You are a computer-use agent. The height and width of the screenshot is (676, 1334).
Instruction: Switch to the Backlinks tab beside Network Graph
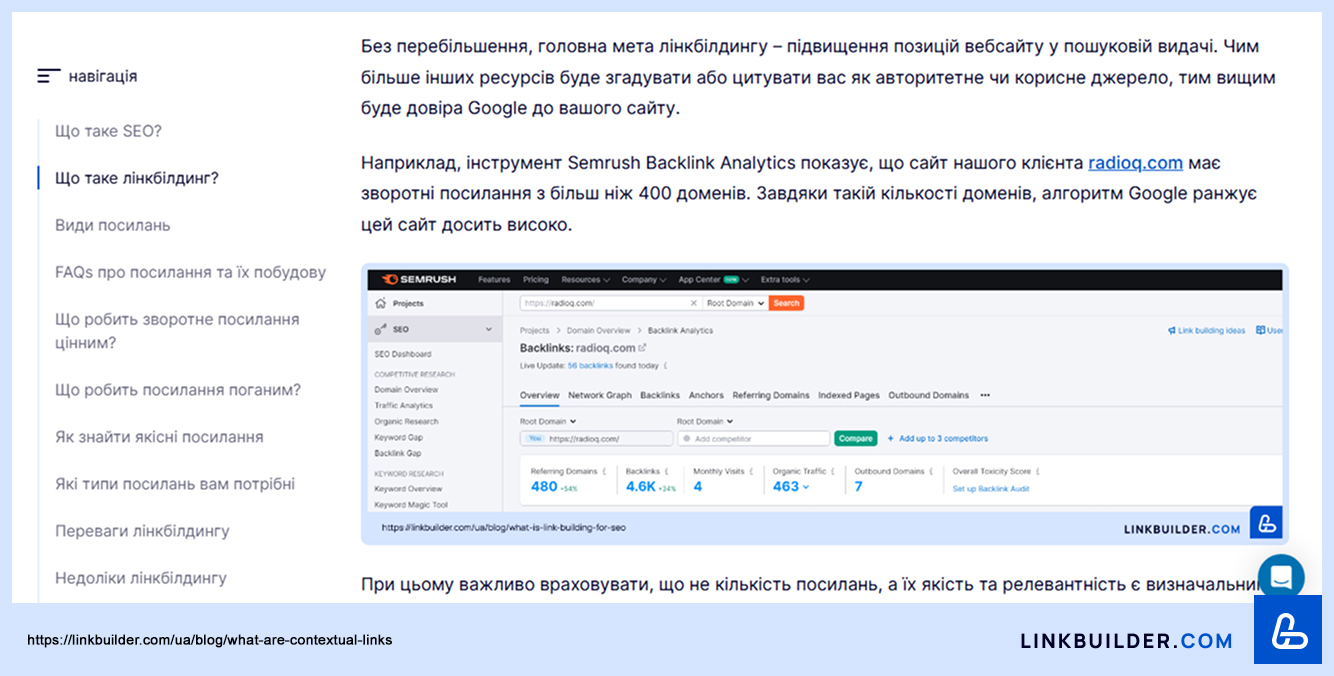[660, 395]
